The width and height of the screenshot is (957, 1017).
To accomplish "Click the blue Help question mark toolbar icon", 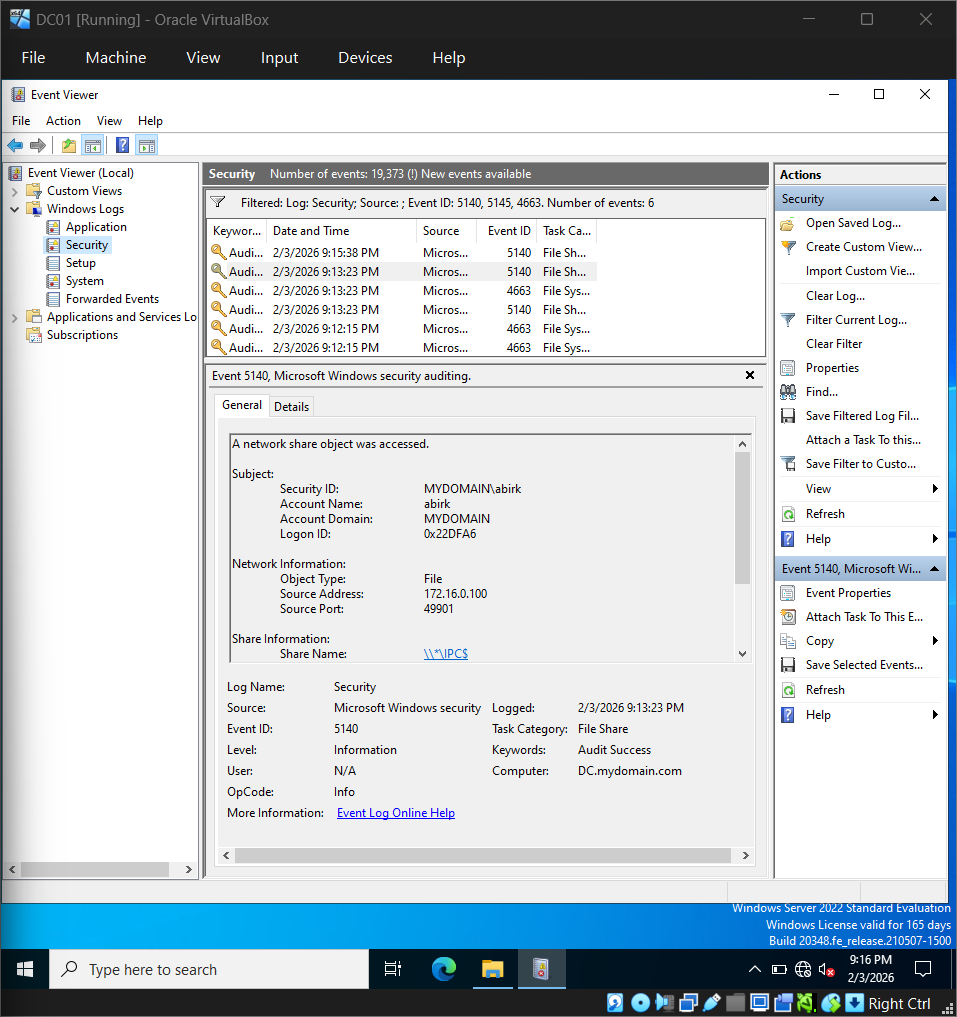I will (123, 145).
